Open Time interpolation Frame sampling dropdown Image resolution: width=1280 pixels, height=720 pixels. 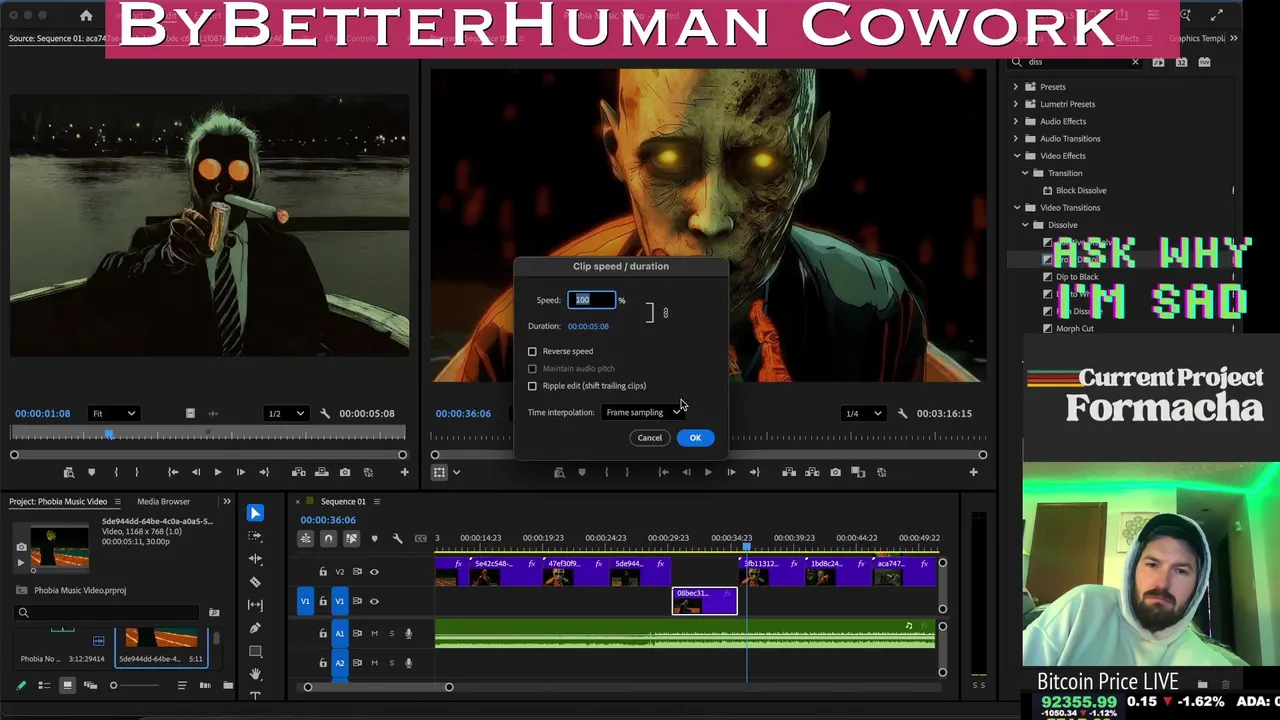point(645,412)
